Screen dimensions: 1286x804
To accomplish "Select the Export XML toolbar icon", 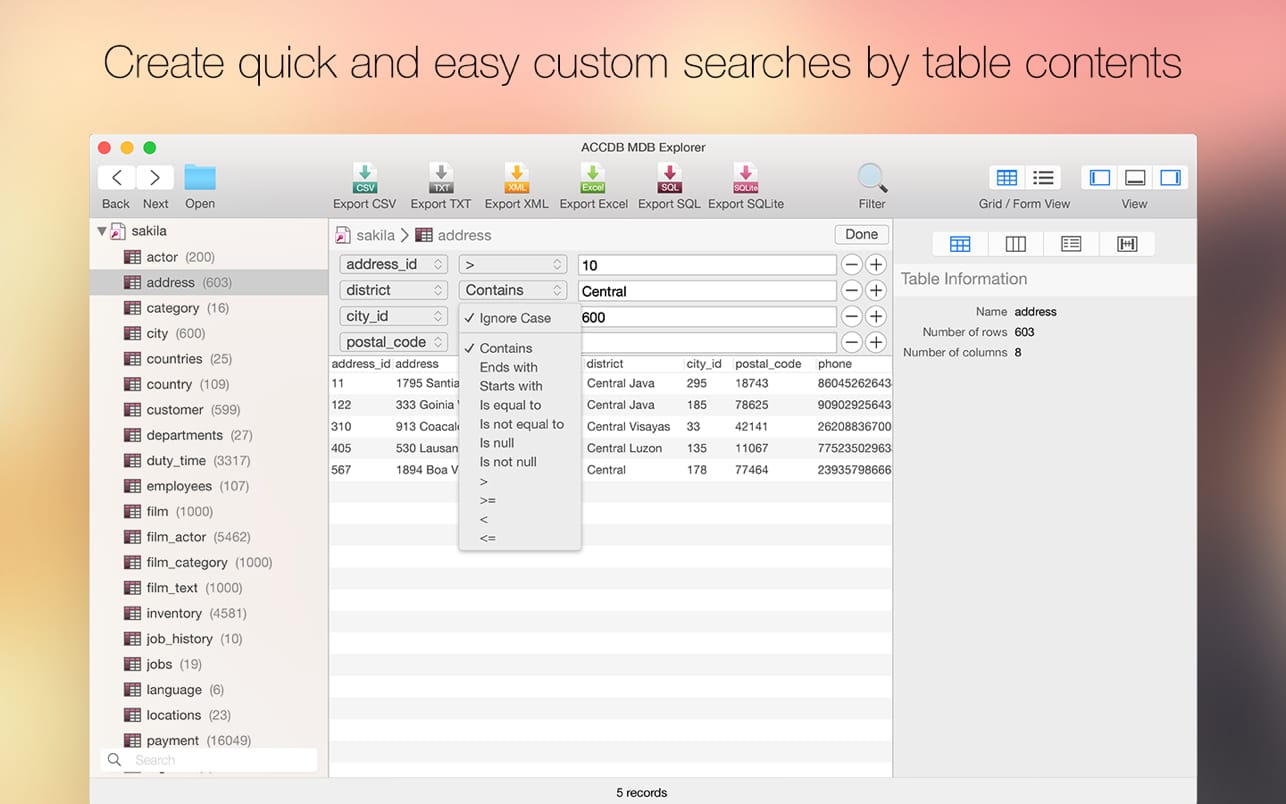I will point(517,183).
